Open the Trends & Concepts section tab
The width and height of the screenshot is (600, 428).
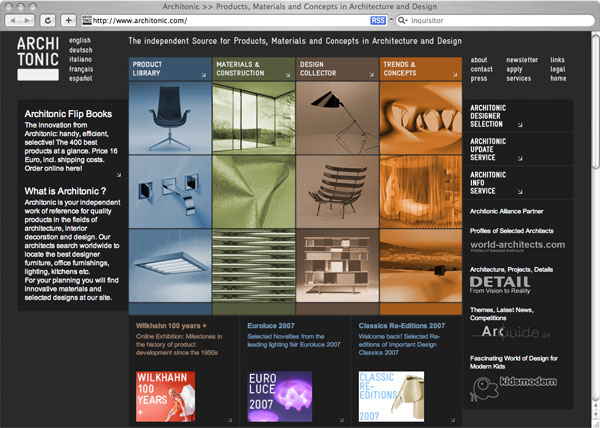tap(421, 69)
